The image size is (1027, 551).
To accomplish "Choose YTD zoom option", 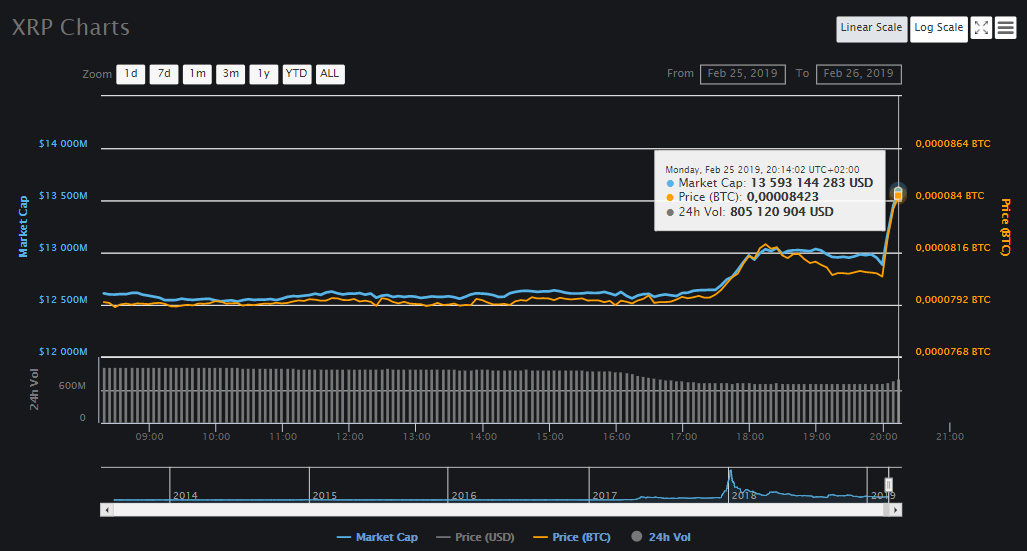I will [x=297, y=74].
